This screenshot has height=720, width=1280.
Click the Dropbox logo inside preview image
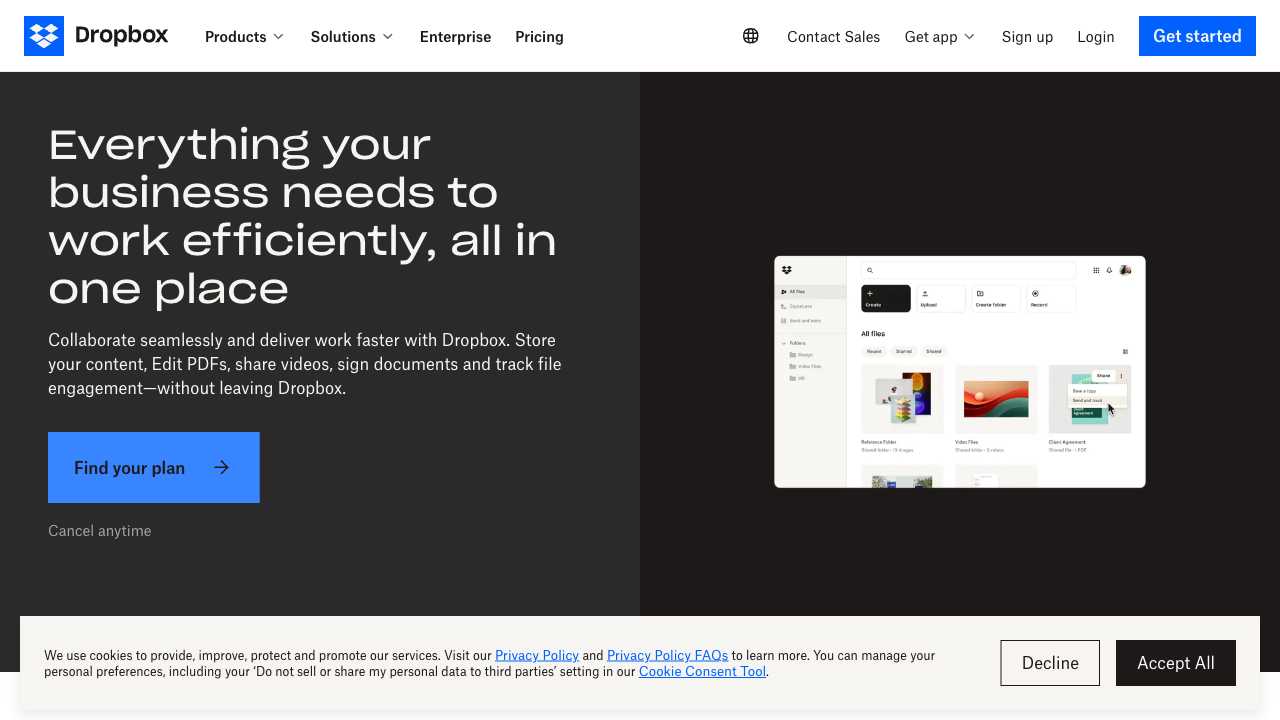(787, 270)
